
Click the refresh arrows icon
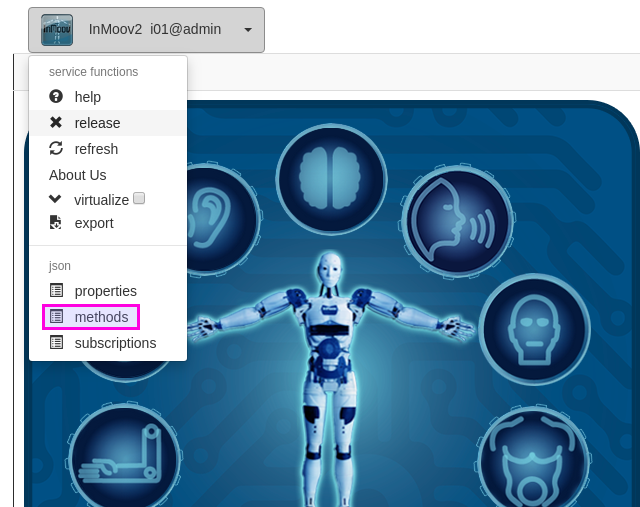pos(56,149)
